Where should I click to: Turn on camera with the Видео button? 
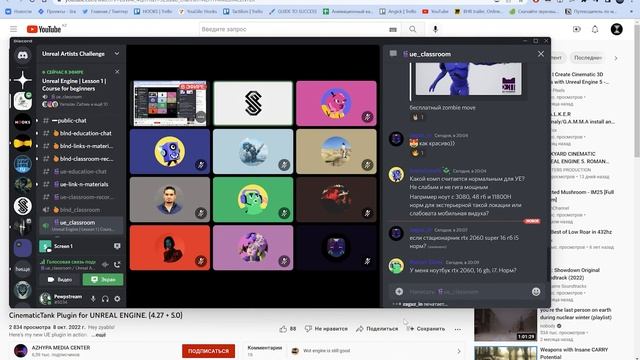click(60, 280)
